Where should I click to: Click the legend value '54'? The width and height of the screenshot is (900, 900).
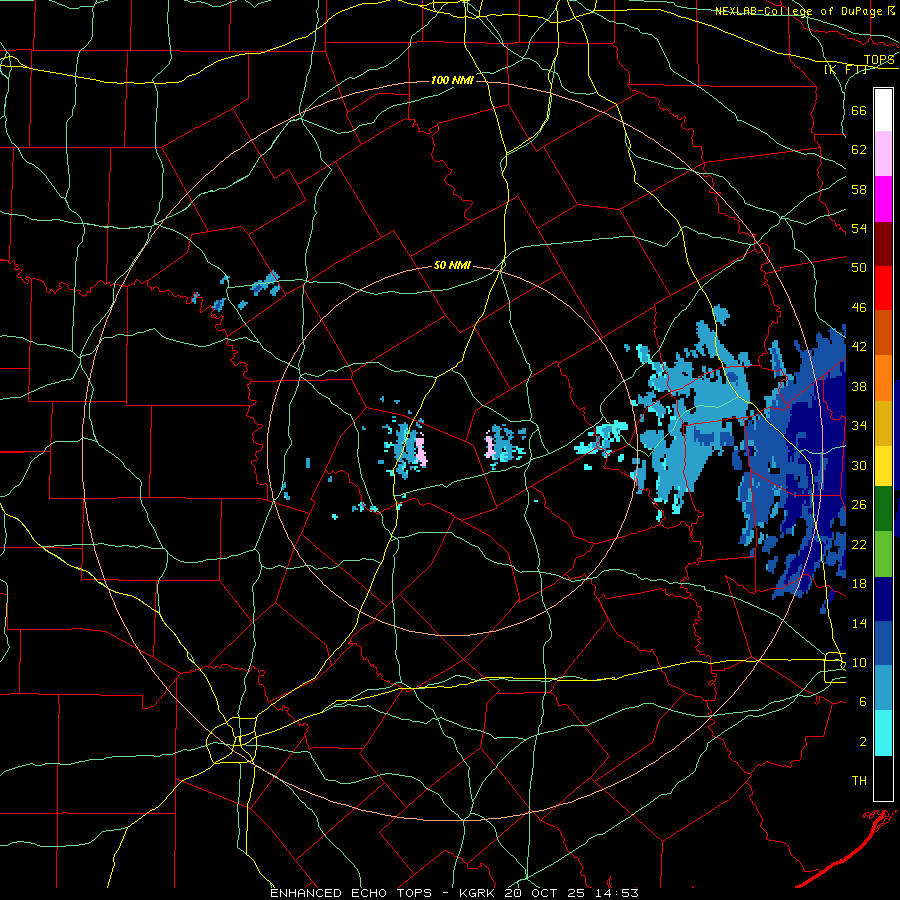pyautogui.click(x=859, y=228)
